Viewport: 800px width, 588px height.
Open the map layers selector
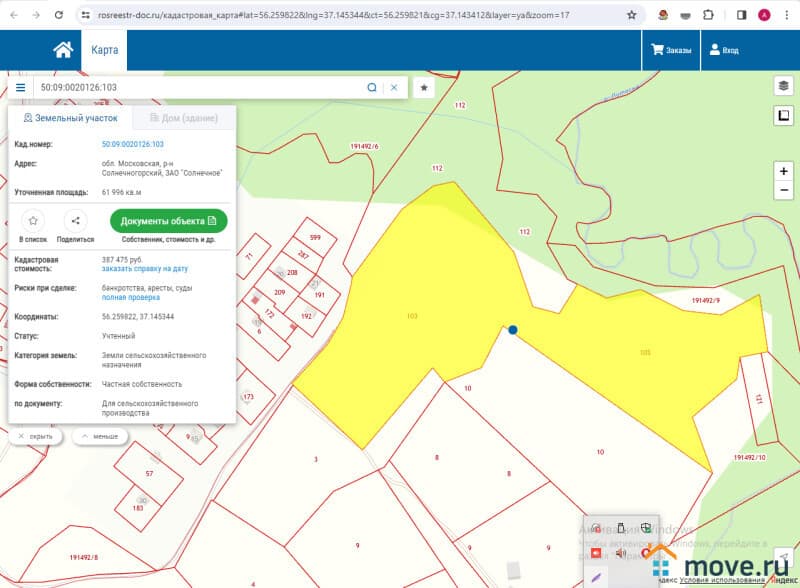click(x=783, y=86)
